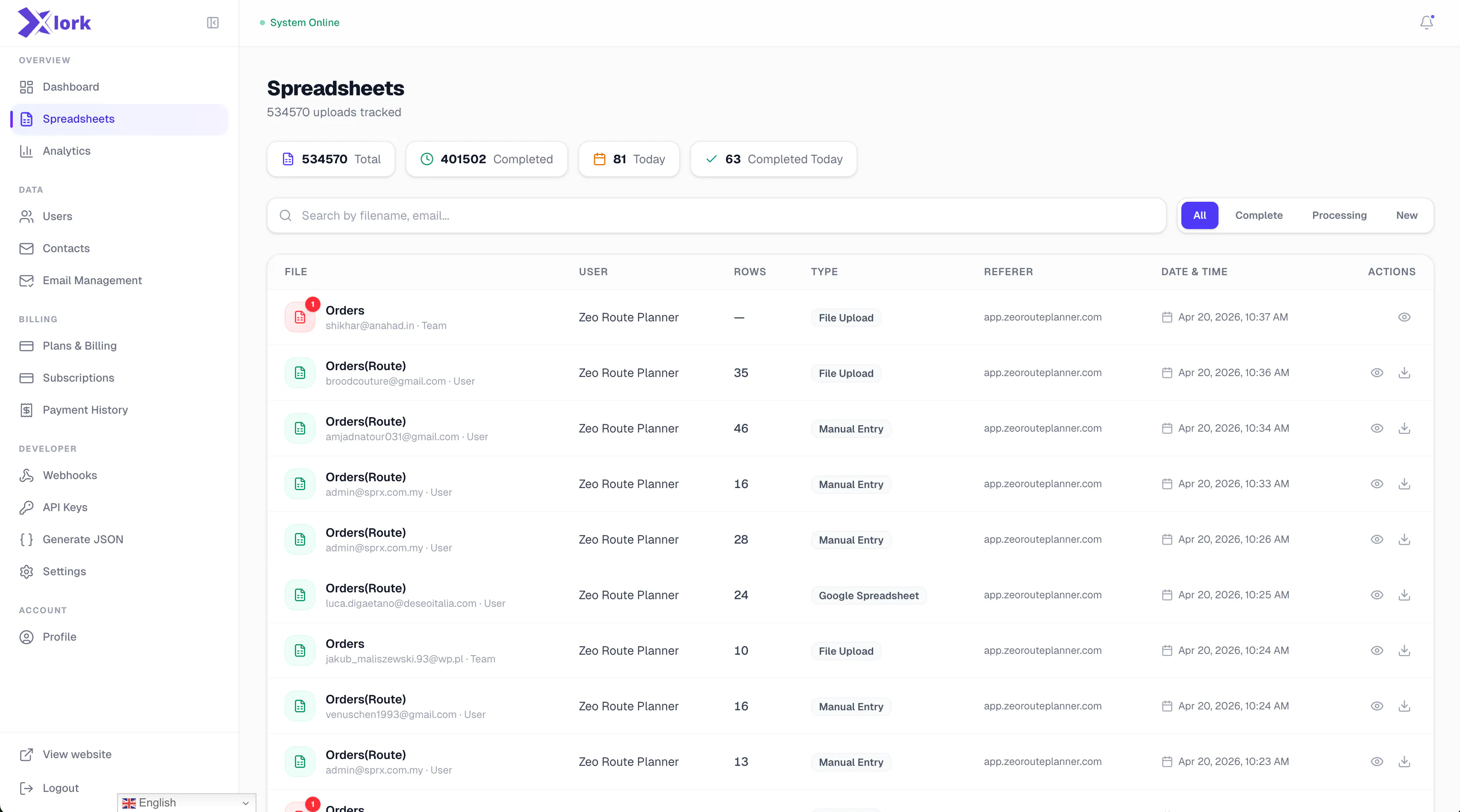
Task: Click the 63 Completed Today card
Action: tap(774, 159)
